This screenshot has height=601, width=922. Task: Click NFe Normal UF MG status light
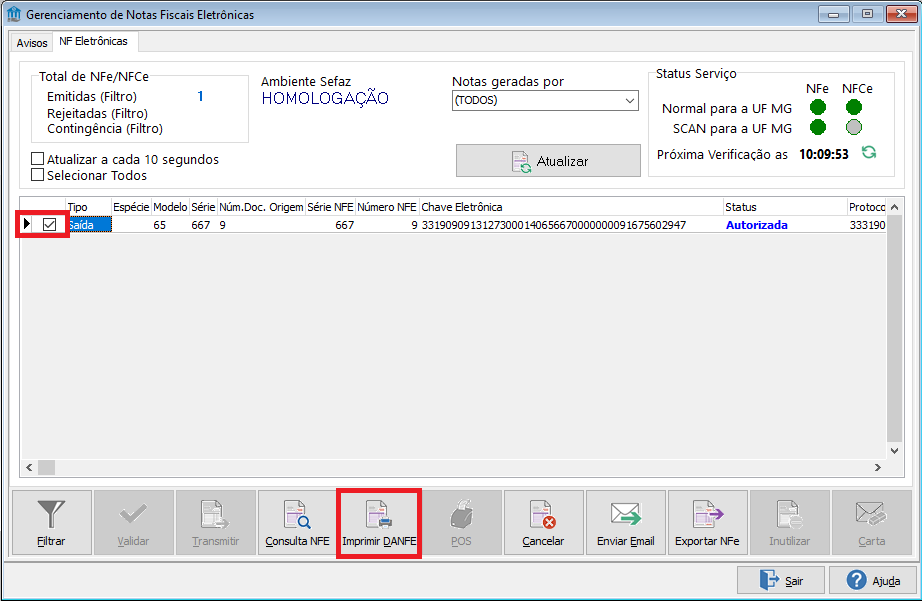818,107
